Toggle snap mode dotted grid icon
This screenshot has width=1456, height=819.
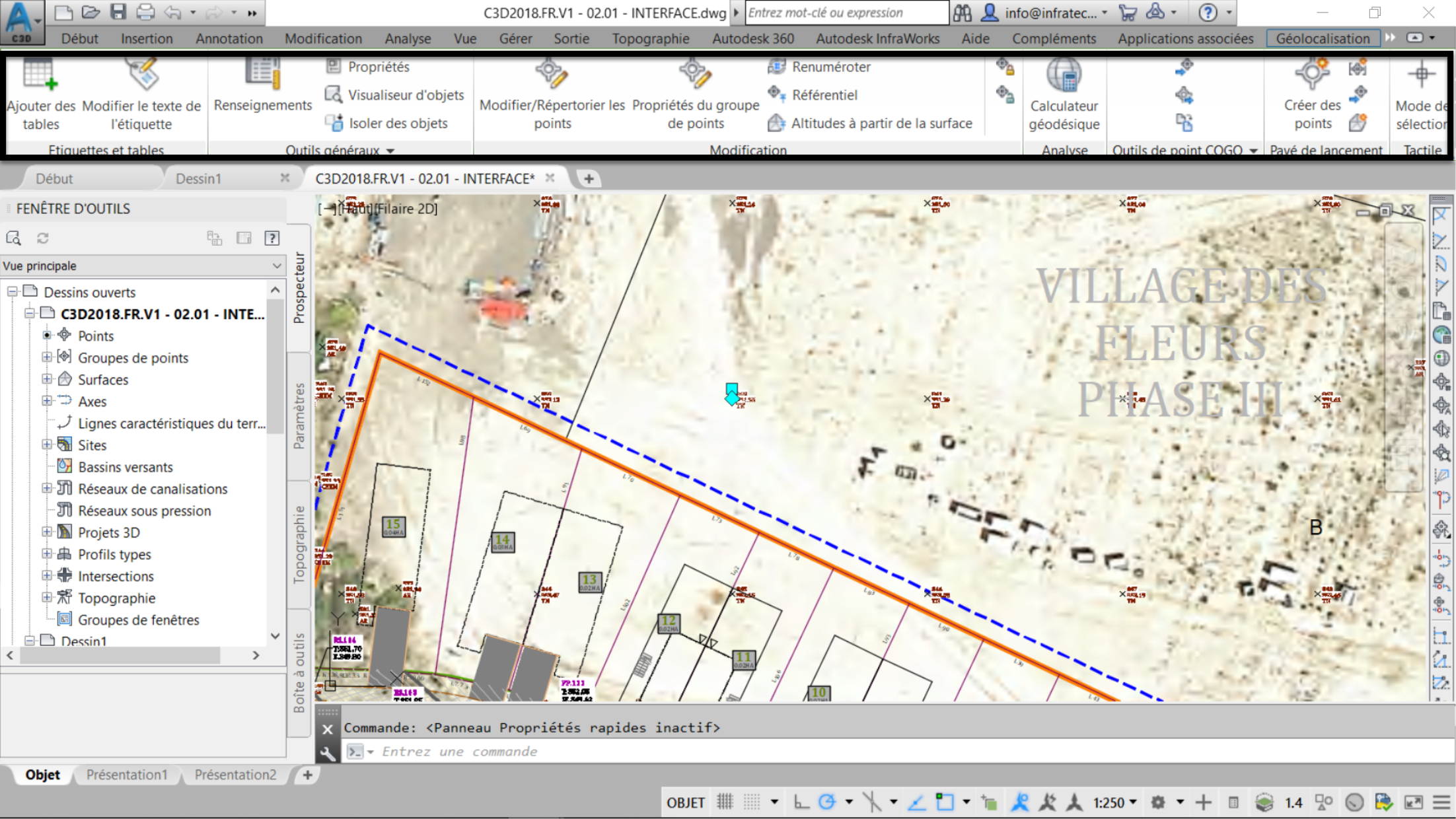tap(752, 802)
